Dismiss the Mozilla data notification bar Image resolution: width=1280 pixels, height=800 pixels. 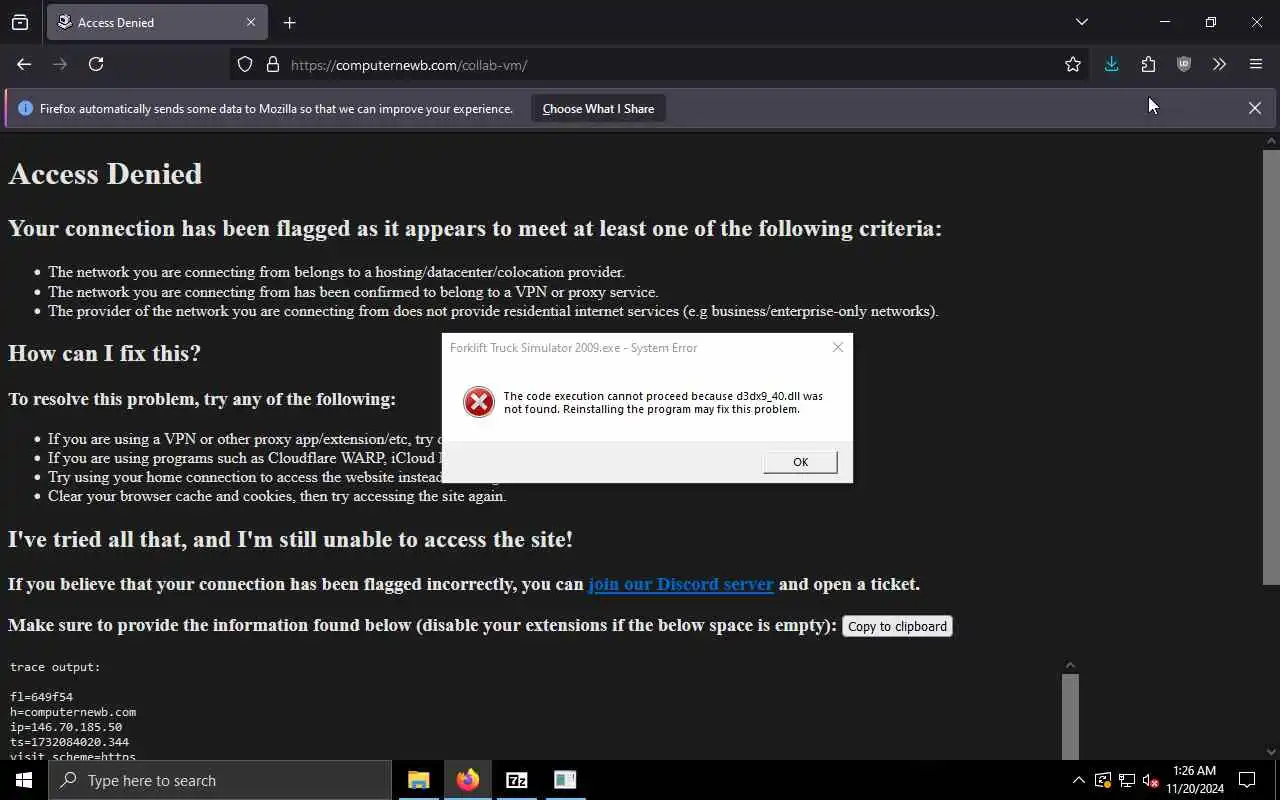pyautogui.click(x=1255, y=108)
